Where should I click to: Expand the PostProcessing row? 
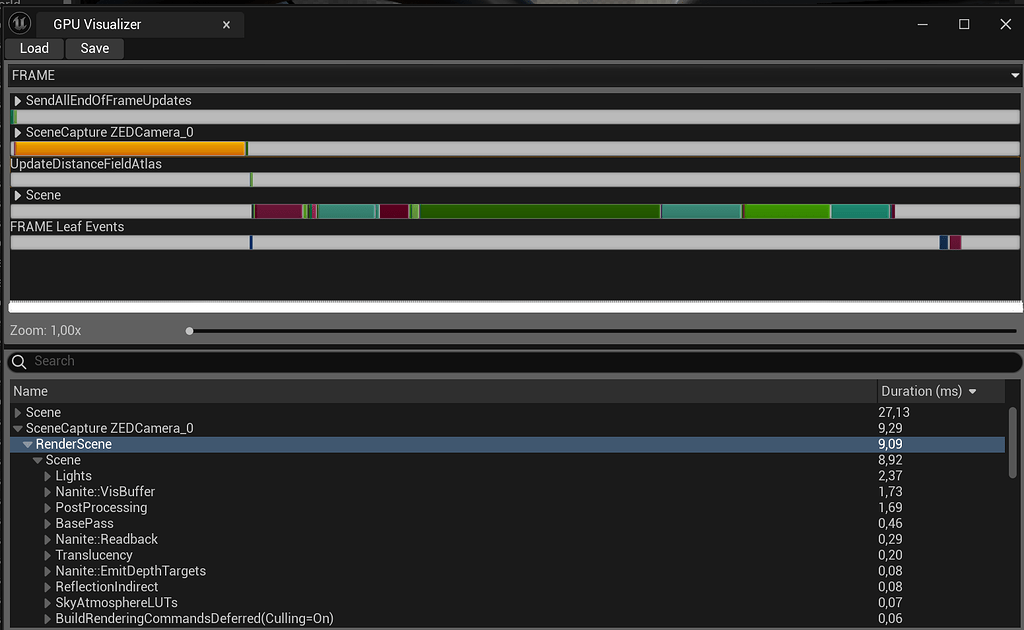tap(45, 507)
